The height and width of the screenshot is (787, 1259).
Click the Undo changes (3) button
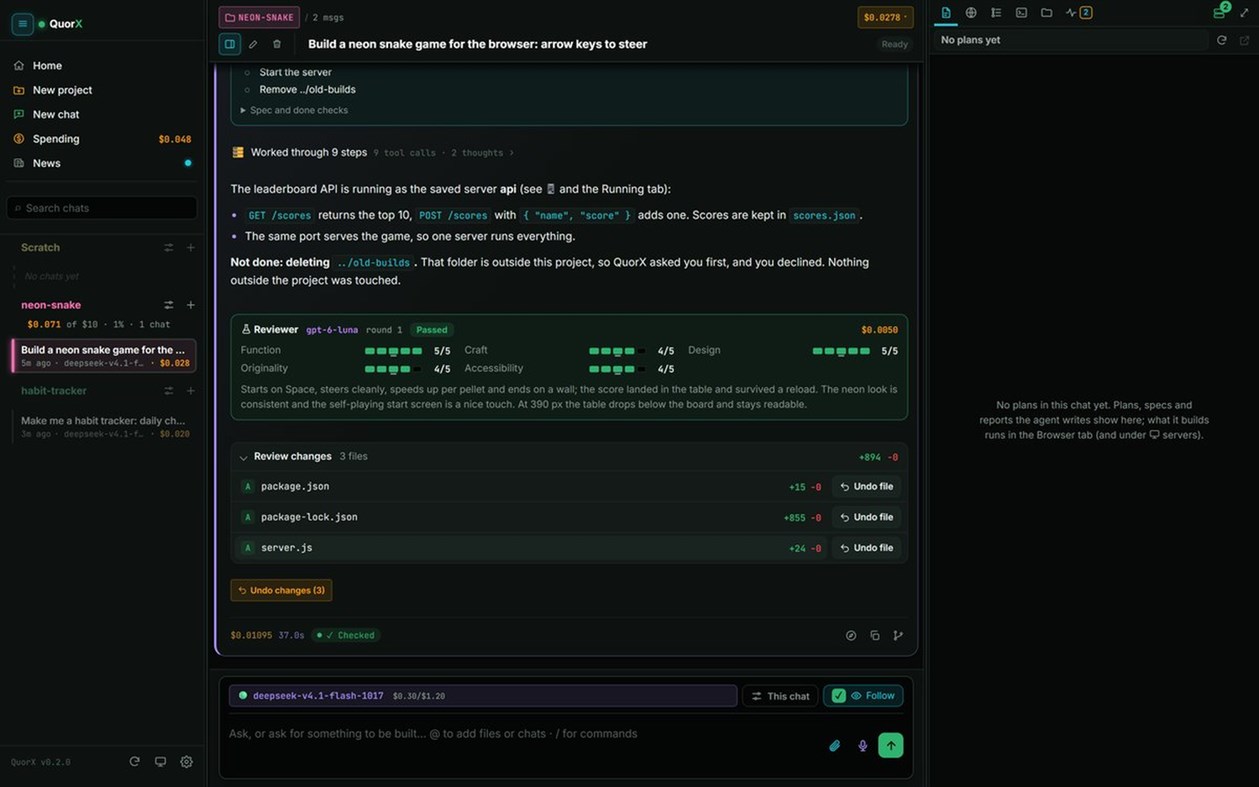(x=281, y=590)
